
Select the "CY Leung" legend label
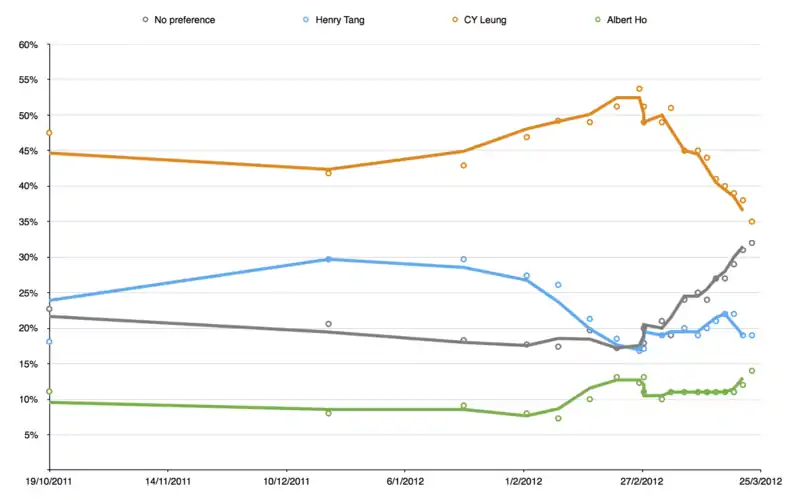484,20
